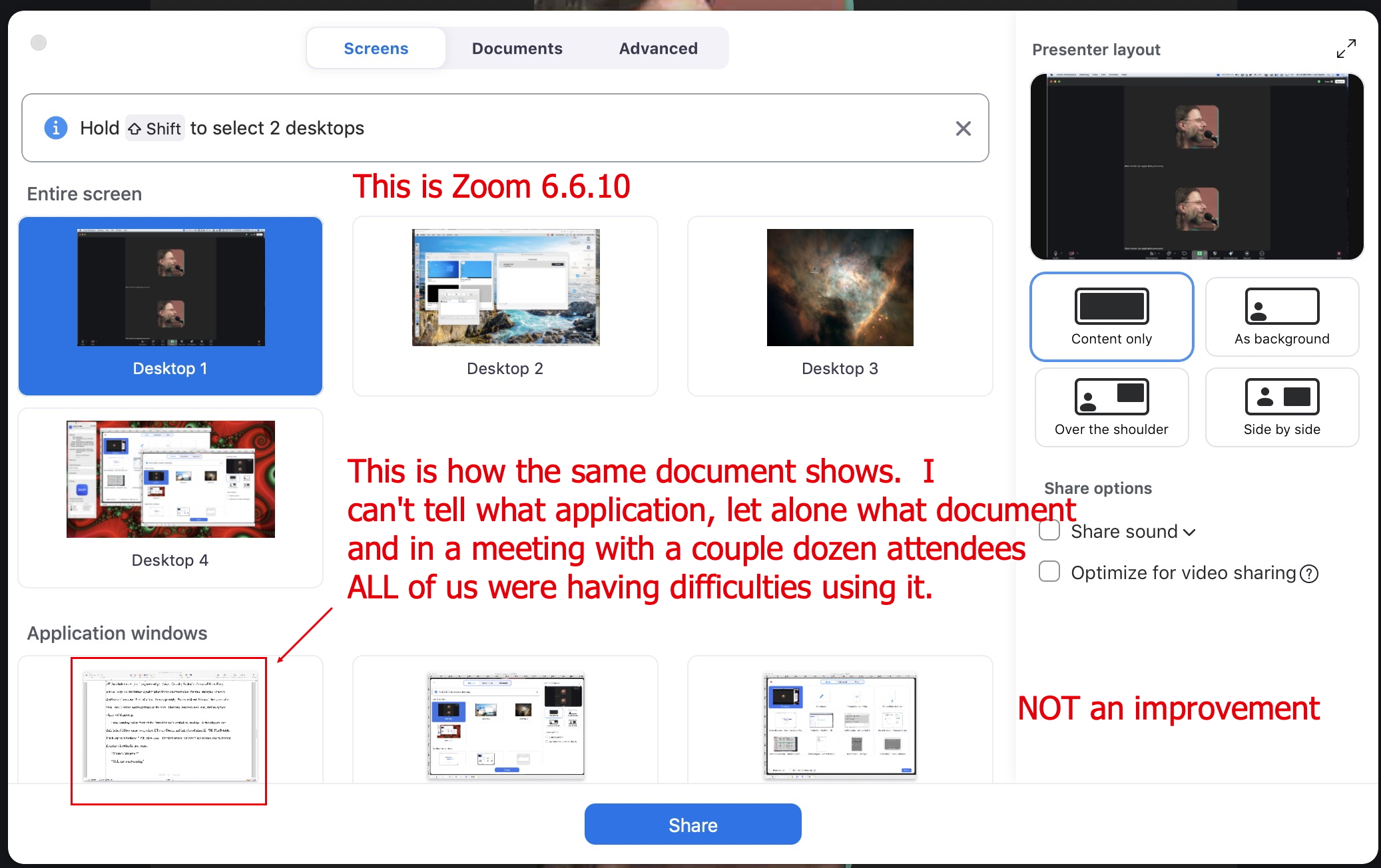The width and height of the screenshot is (1381, 868).
Task: Open the Optimize for video sharing help icon
Action: [x=1309, y=574]
